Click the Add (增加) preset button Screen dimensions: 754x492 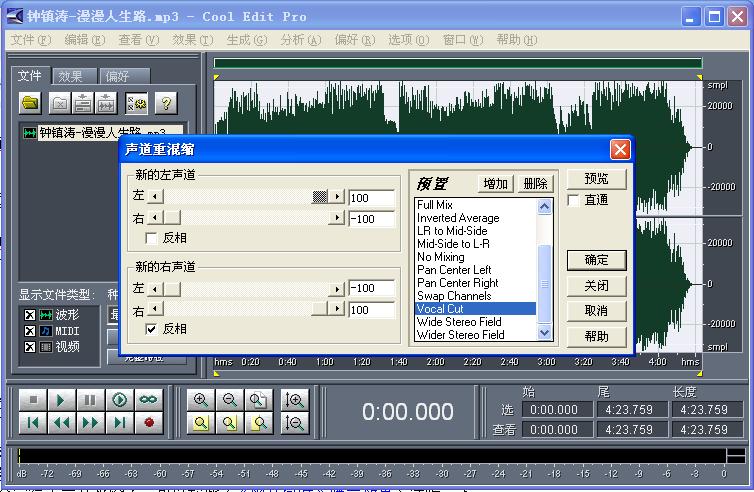496,184
